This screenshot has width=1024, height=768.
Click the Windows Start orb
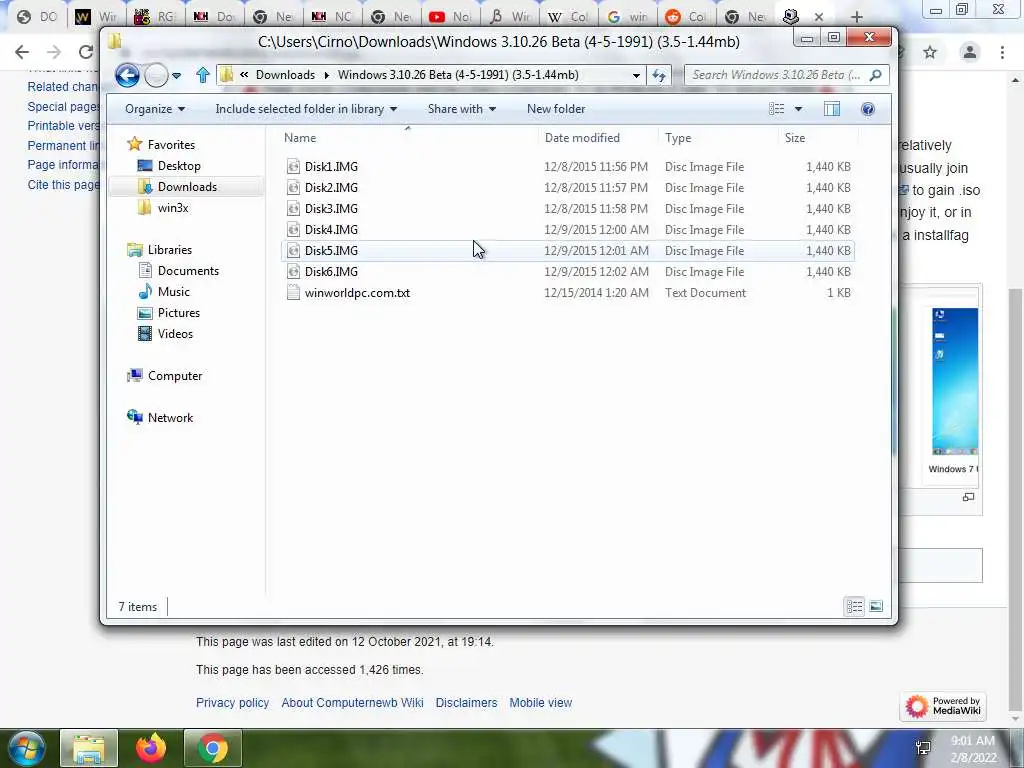click(25, 748)
